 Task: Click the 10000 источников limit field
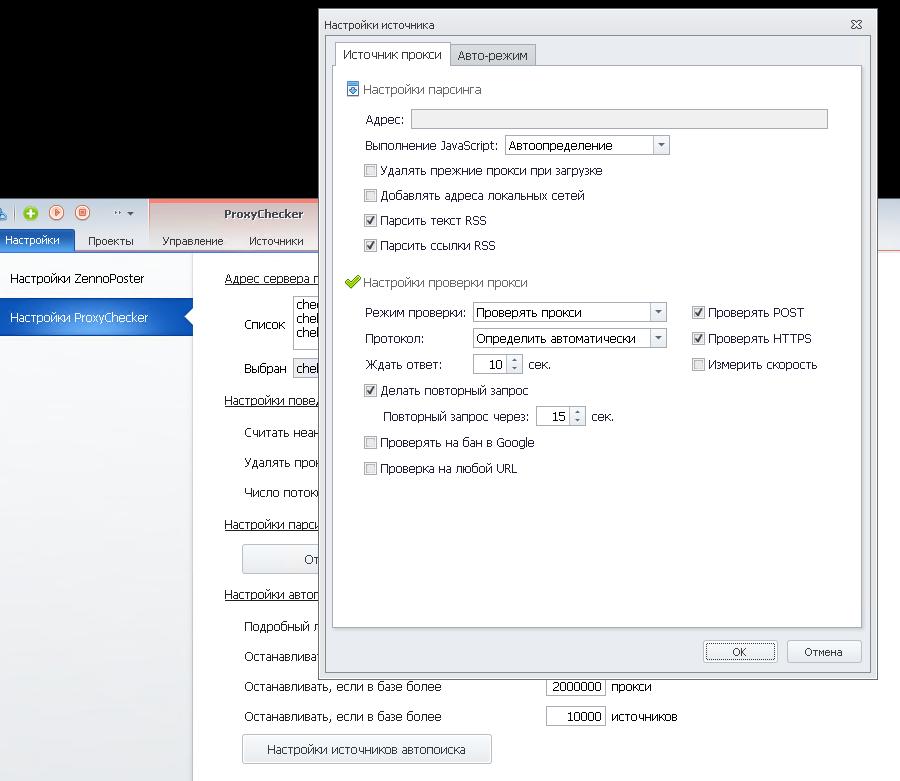pos(576,717)
